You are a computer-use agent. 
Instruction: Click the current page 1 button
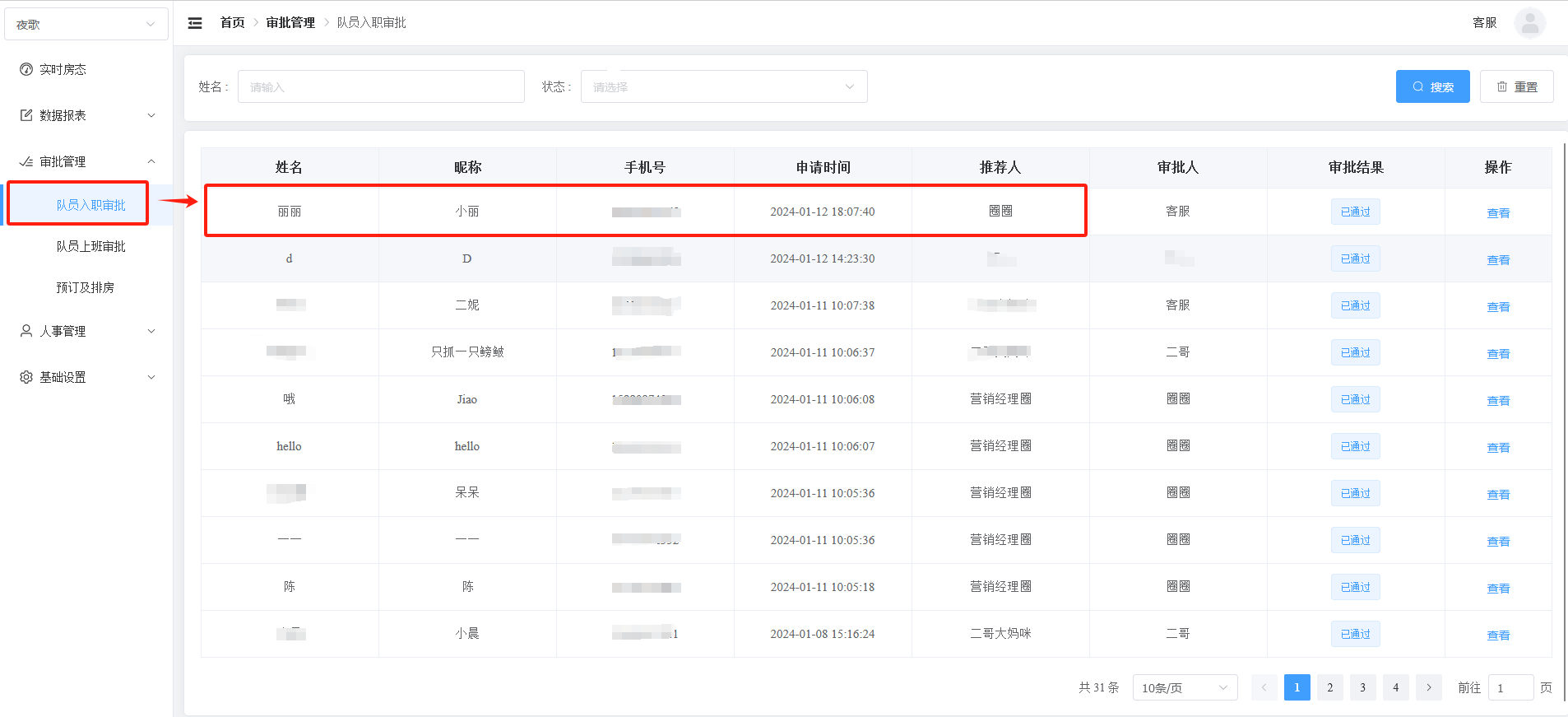coord(1297,687)
